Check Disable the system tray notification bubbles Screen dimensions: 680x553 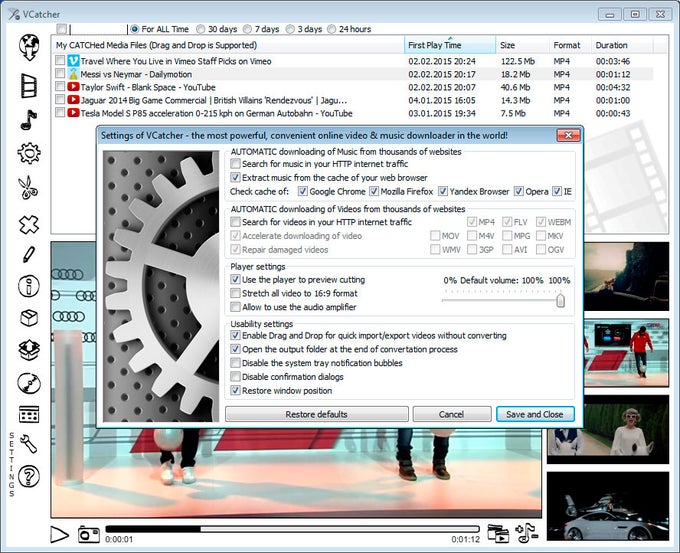point(235,363)
